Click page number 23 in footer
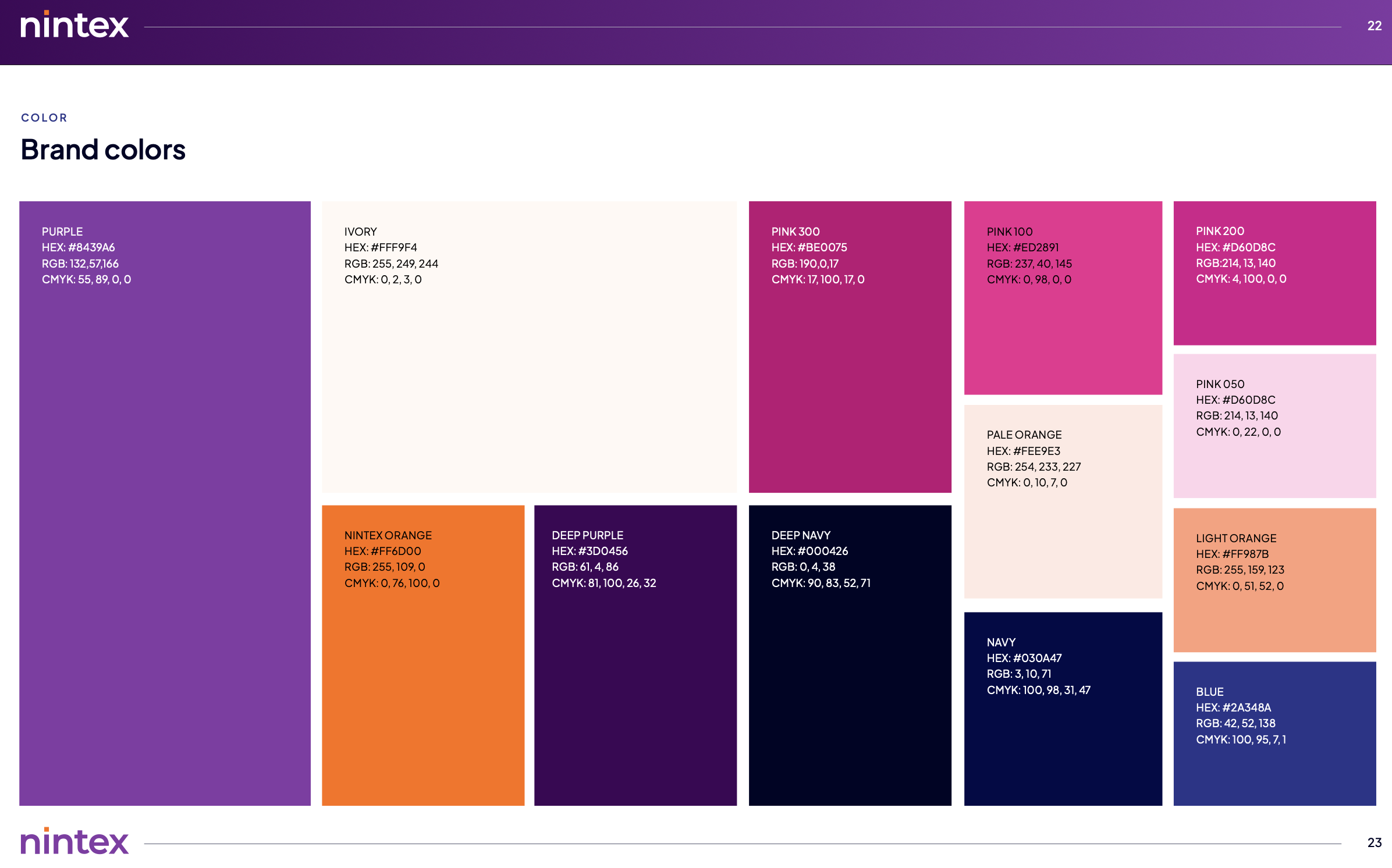Image resolution: width=1392 pixels, height=868 pixels. pyautogui.click(x=1374, y=842)
